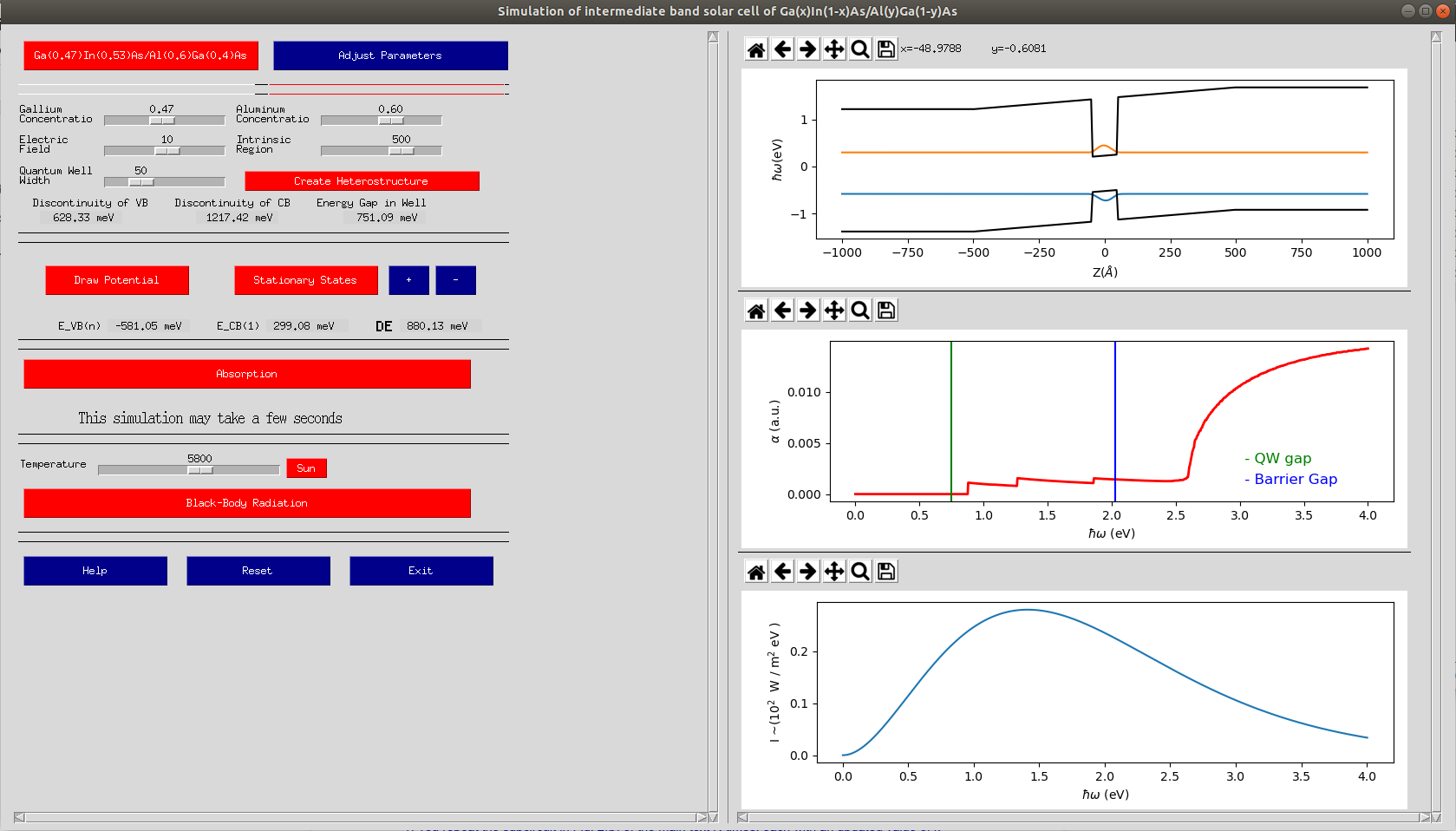
Task: Click QW gap legend label
Action: tap(1278, 458)
